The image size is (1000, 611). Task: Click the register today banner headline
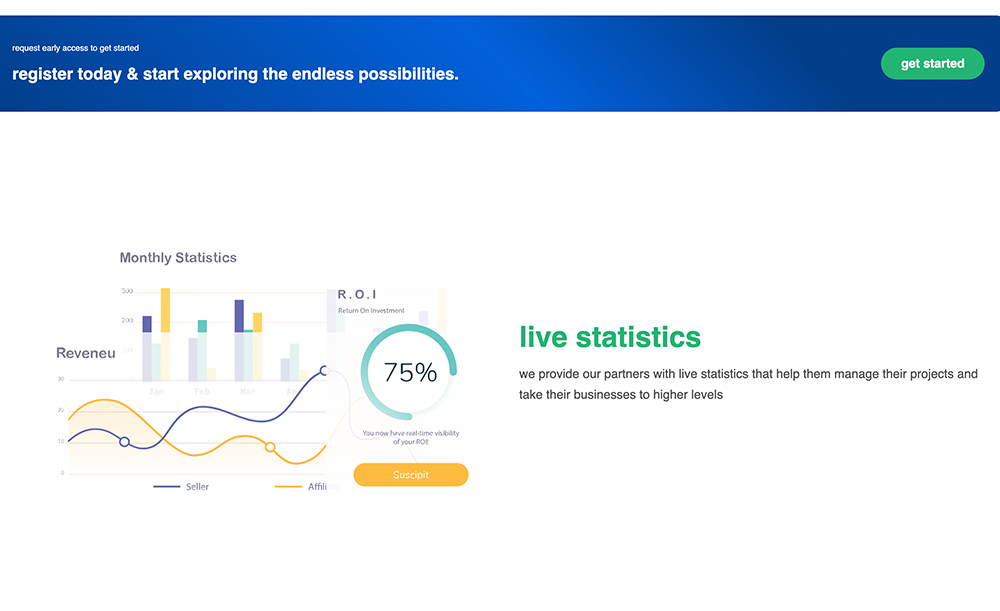click(x=235, y=74)
